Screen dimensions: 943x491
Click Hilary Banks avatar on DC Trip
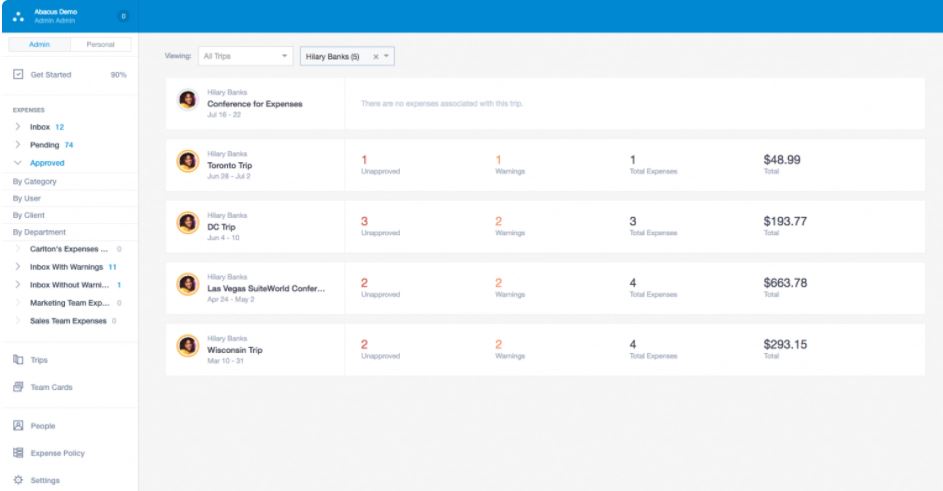[188, 223]
